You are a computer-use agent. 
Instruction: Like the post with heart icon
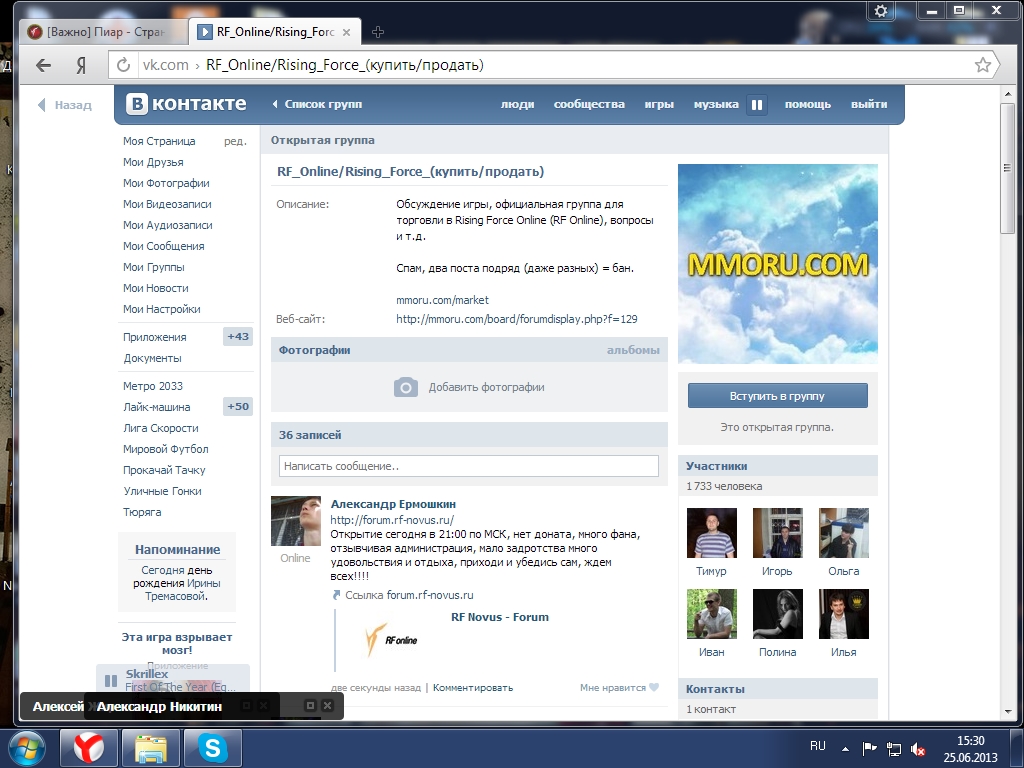coord(654,687)
